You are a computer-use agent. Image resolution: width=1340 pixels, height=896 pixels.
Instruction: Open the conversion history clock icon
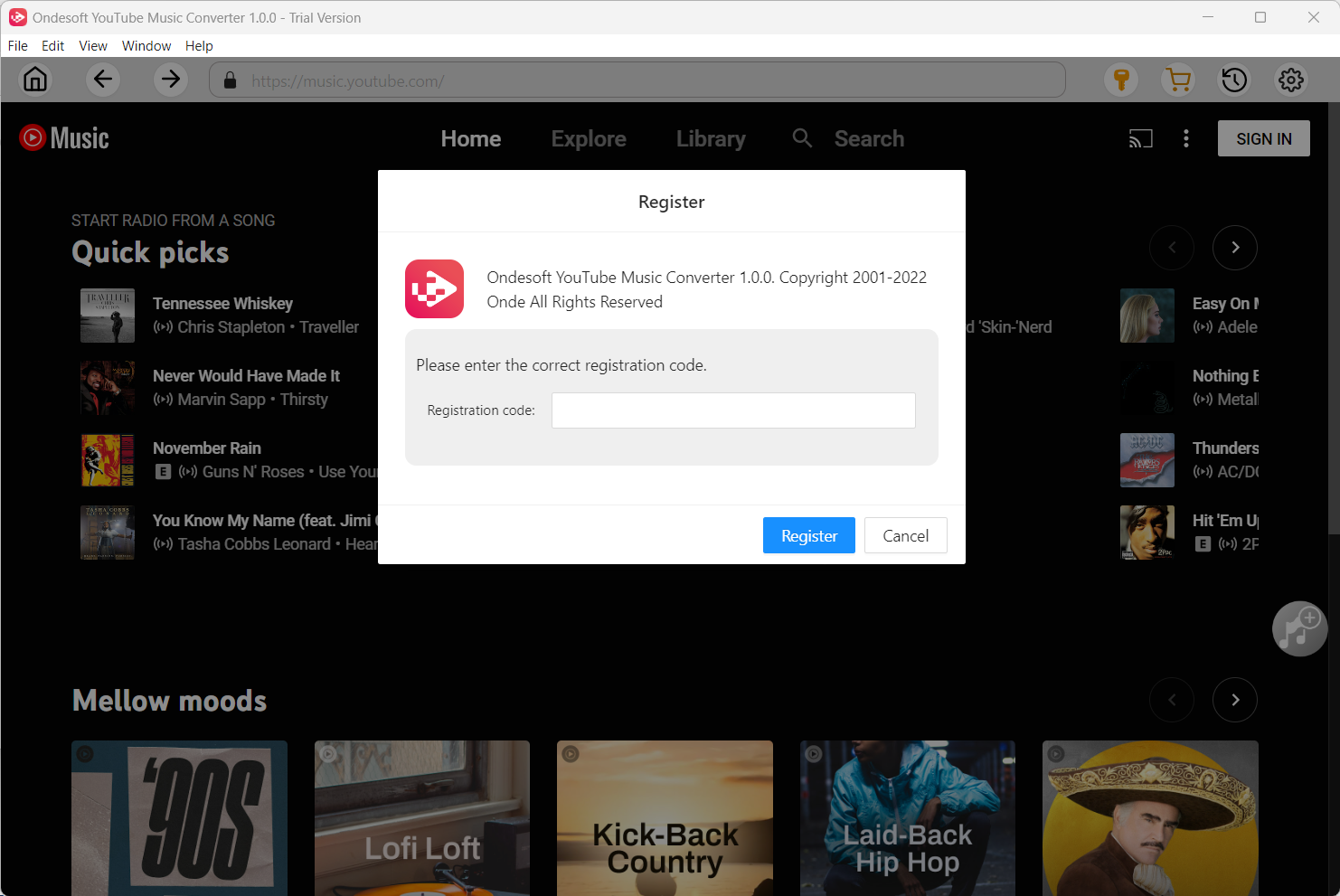coord(1234,80)
